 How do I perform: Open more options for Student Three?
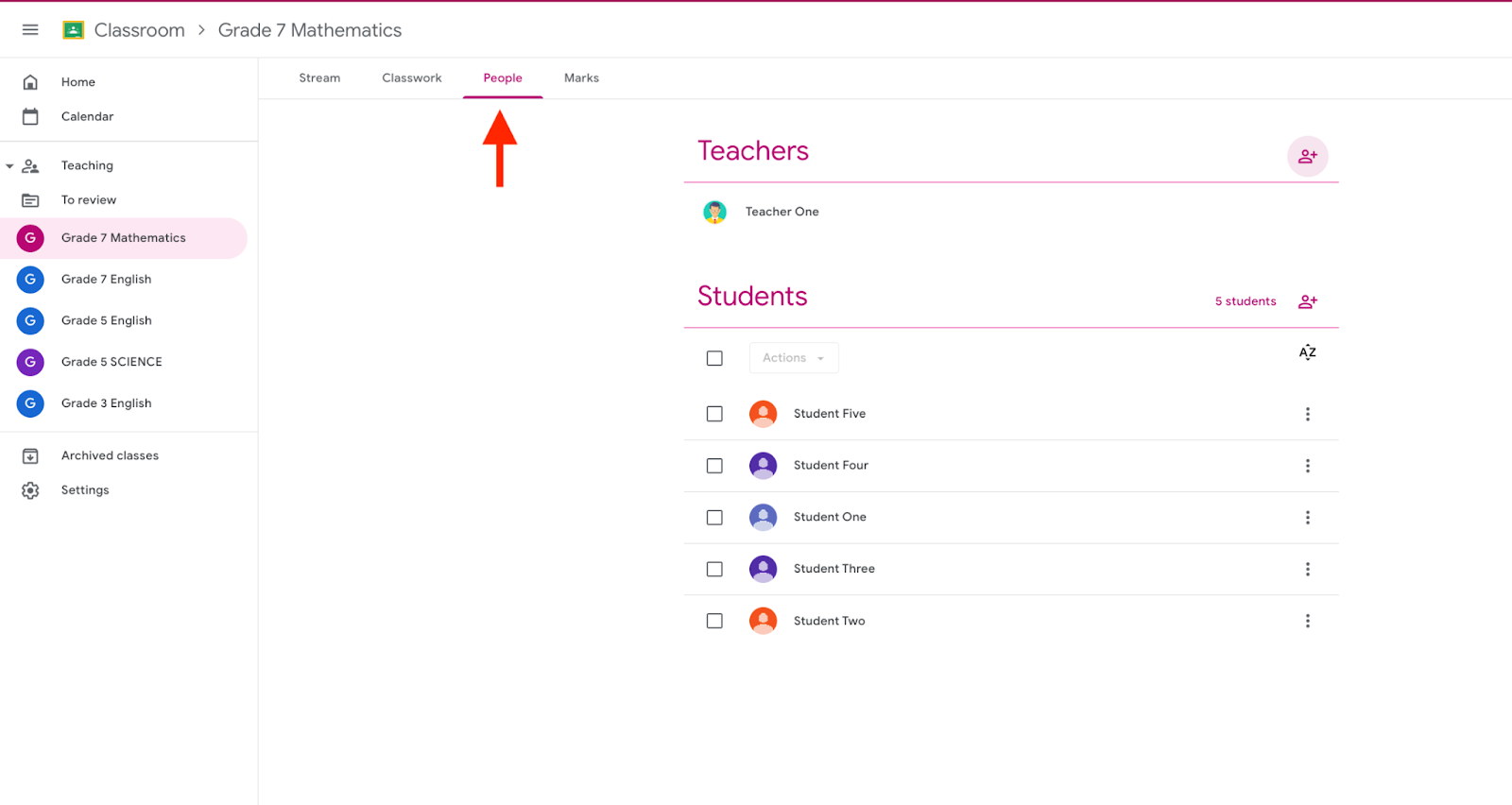[x=1308, y=569]
